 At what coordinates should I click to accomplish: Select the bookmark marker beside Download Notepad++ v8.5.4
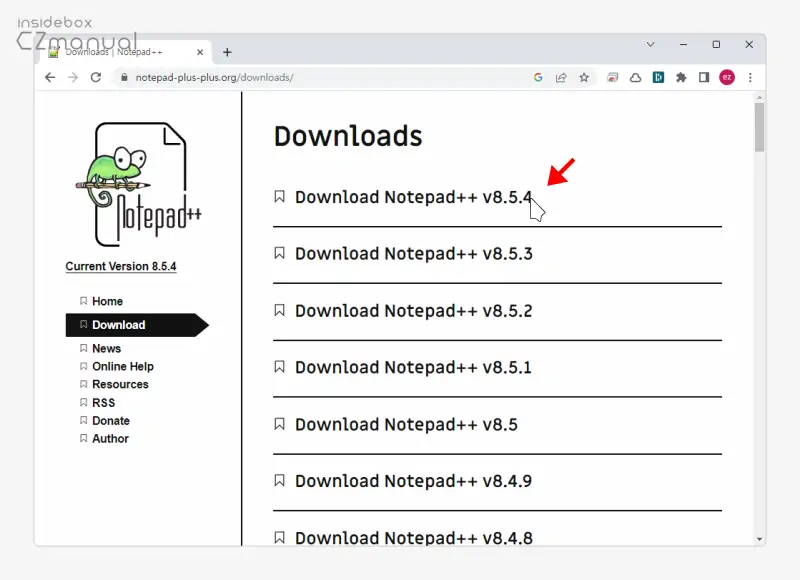point(280,196)
